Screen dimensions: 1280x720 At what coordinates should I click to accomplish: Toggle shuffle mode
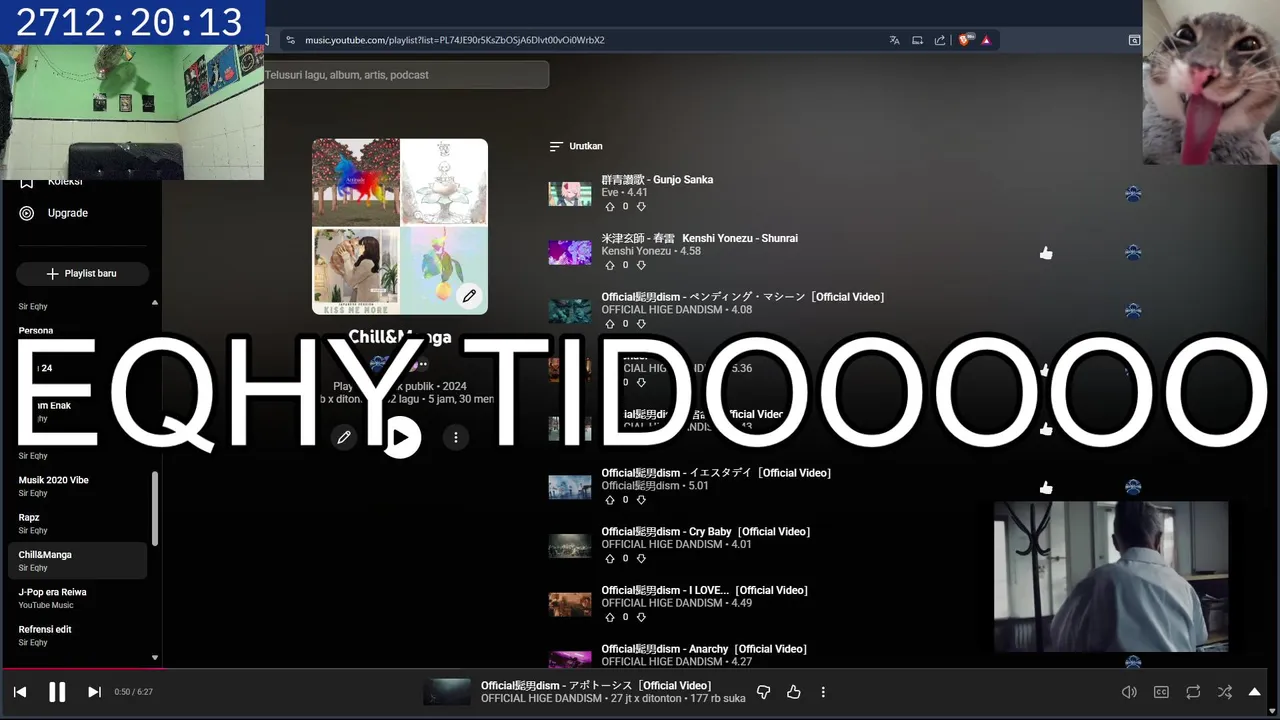coord(1225,692)
